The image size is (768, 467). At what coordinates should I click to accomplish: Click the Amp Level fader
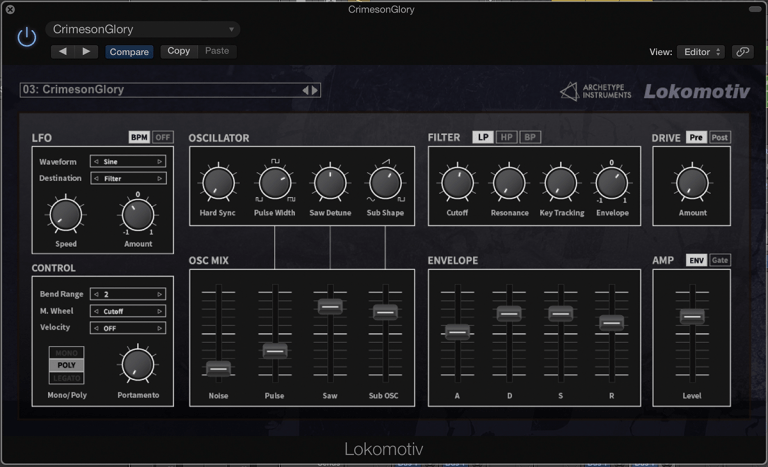[x=692, y=317]
